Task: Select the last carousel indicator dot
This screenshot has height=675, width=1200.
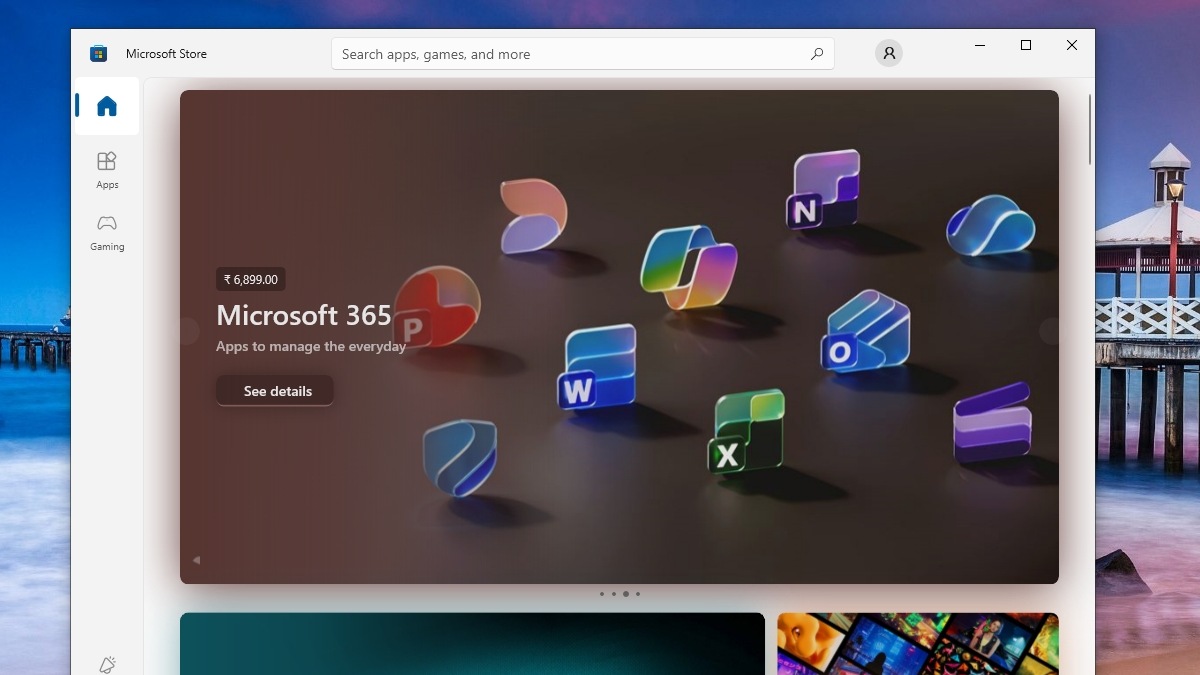Action: coord(637,593)
